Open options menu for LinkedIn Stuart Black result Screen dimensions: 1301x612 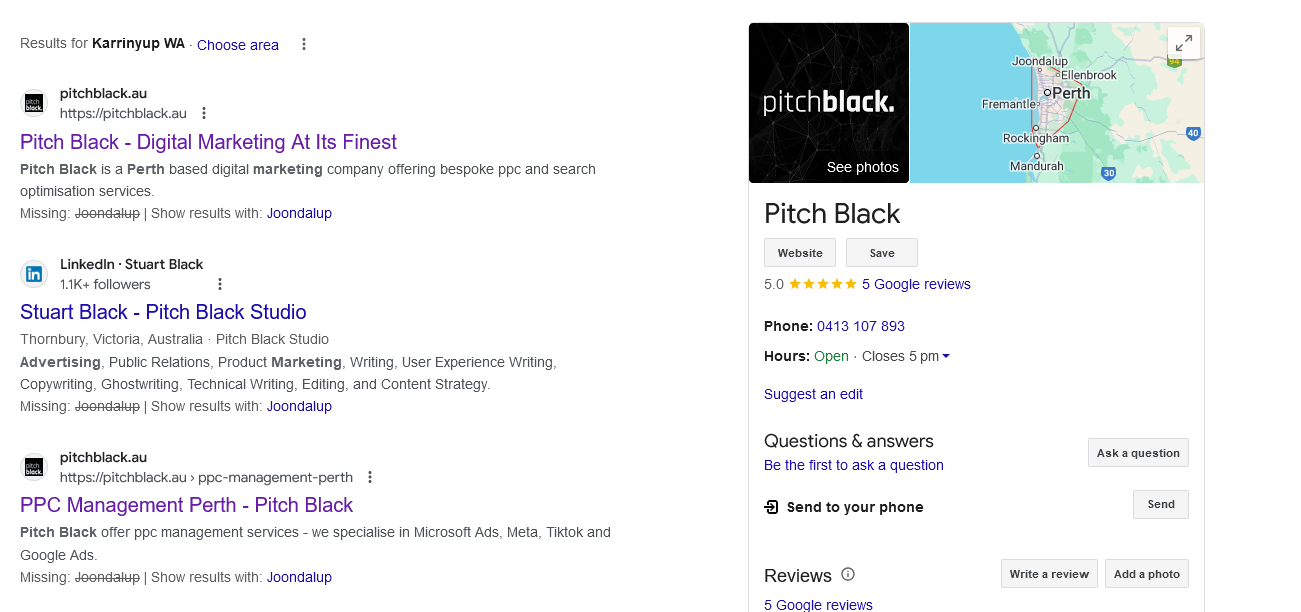tap(220, 284)
